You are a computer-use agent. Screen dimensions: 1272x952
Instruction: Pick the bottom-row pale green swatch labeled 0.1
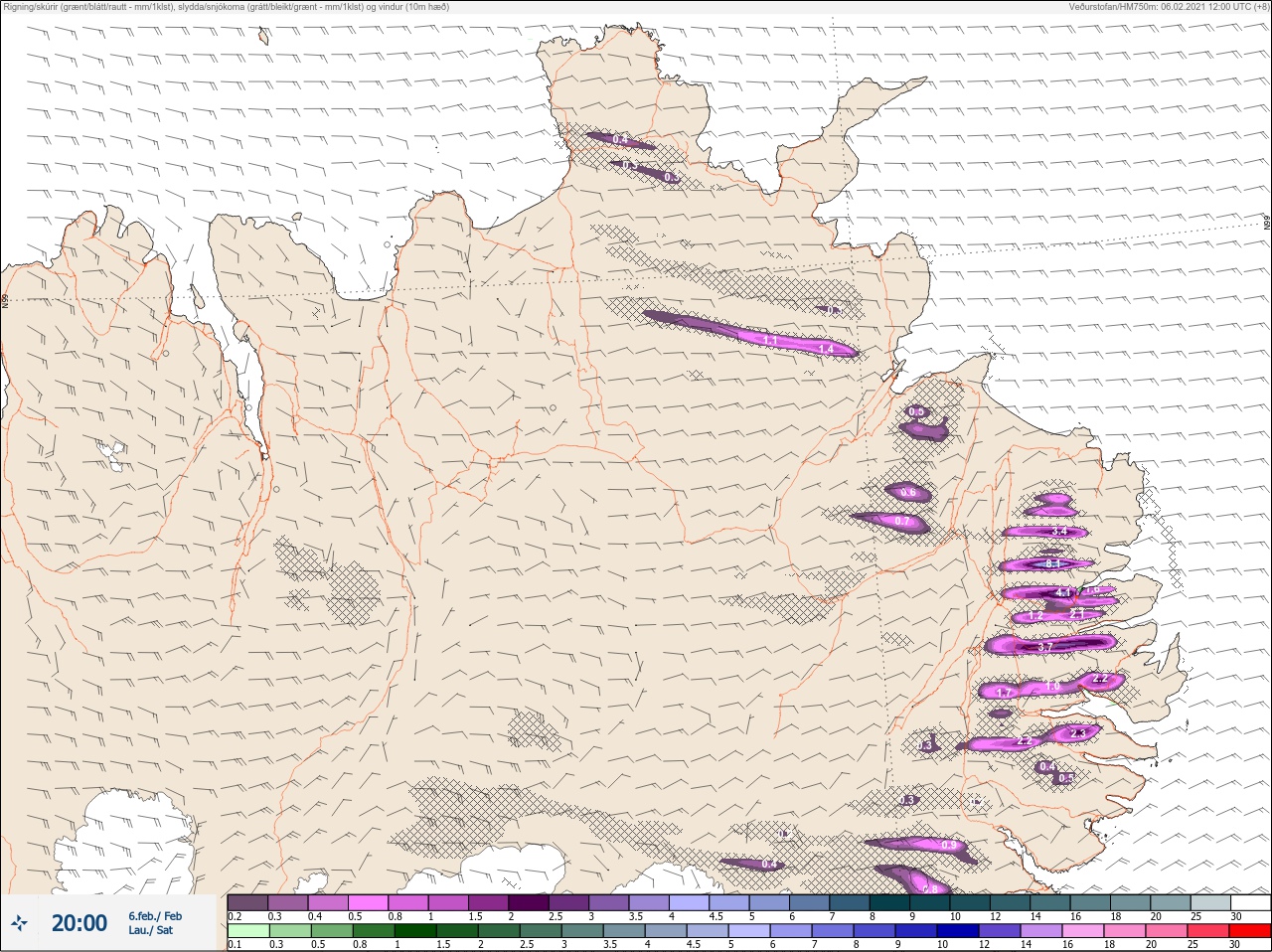click(247, 931)
